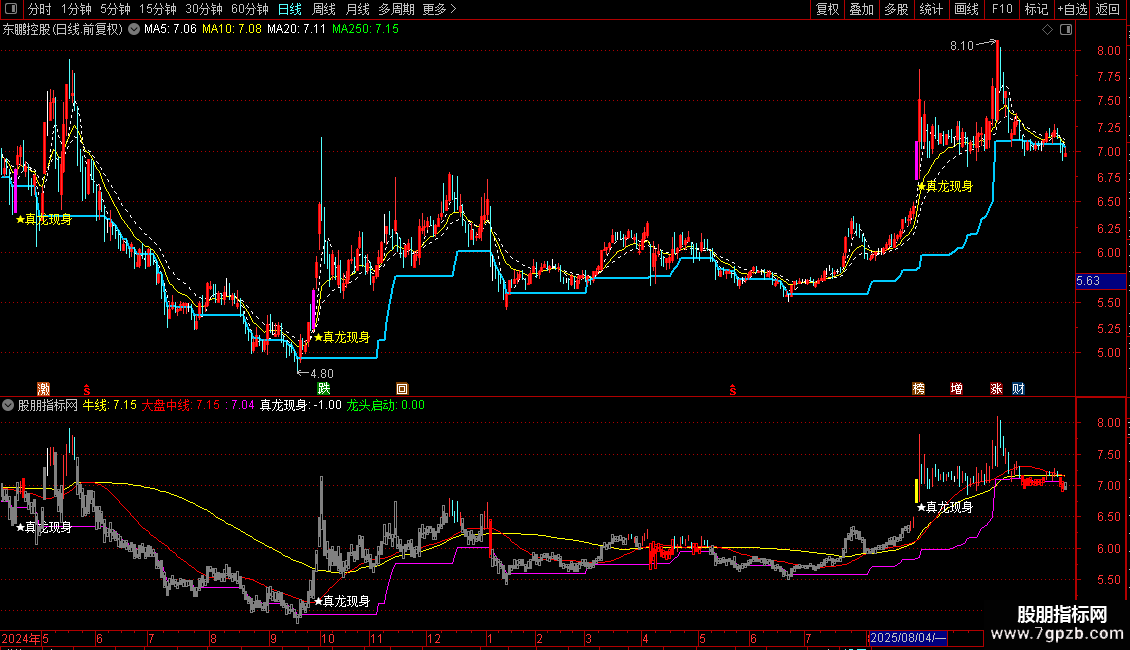1130x650 pixels.
Task: Toggle the left side panel icon
Action: point(11,9)
